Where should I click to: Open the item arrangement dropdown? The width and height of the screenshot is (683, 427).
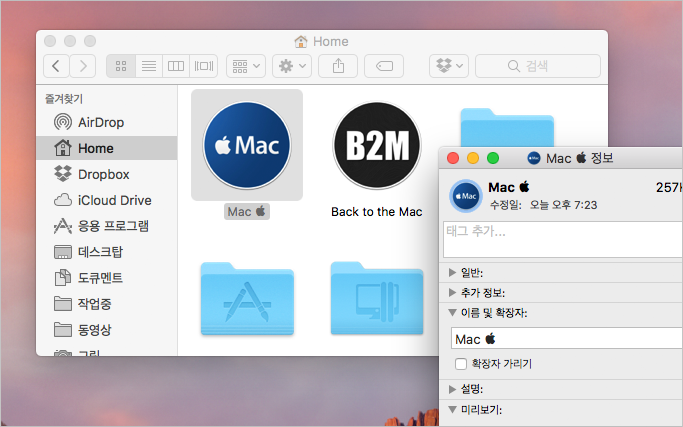(x=246, y=66)
